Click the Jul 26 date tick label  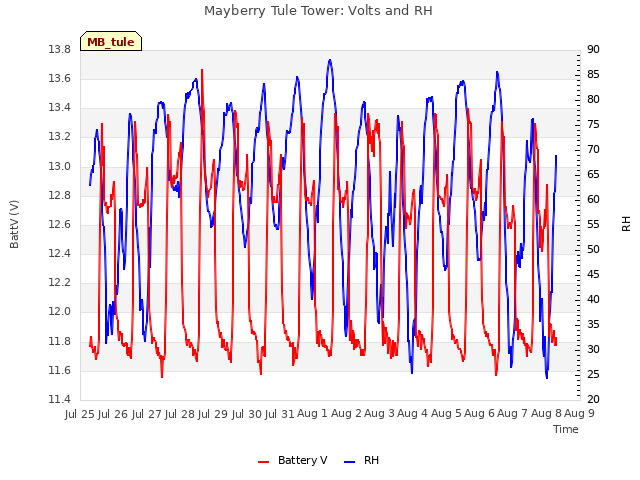pyautogui.click(x=113, y=414)
